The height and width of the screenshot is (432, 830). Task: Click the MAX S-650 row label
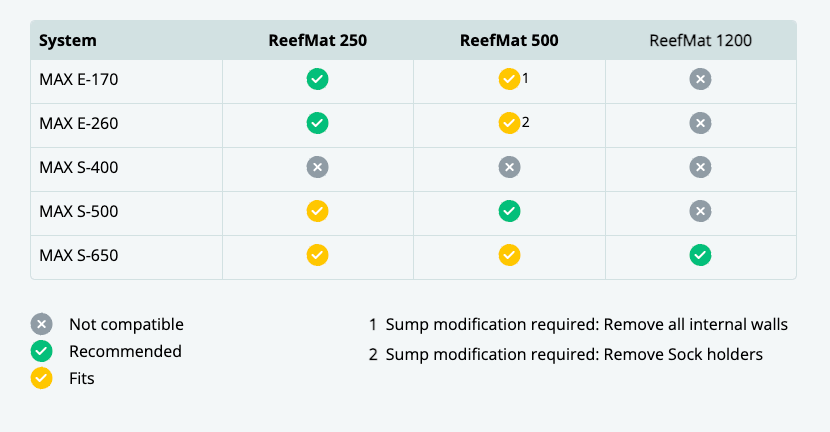point(79,255)
